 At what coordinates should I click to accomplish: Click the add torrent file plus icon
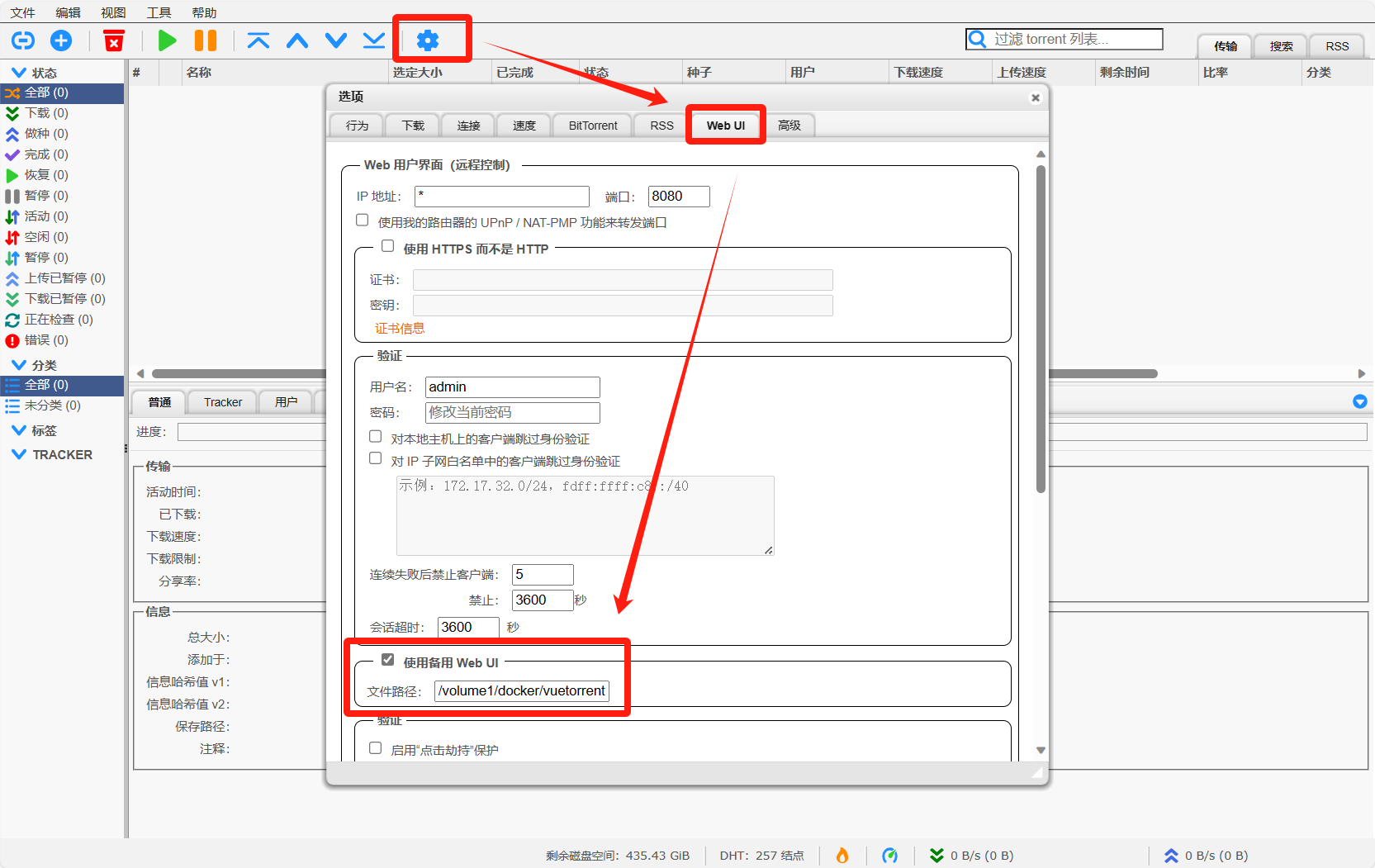click(61, 40)
